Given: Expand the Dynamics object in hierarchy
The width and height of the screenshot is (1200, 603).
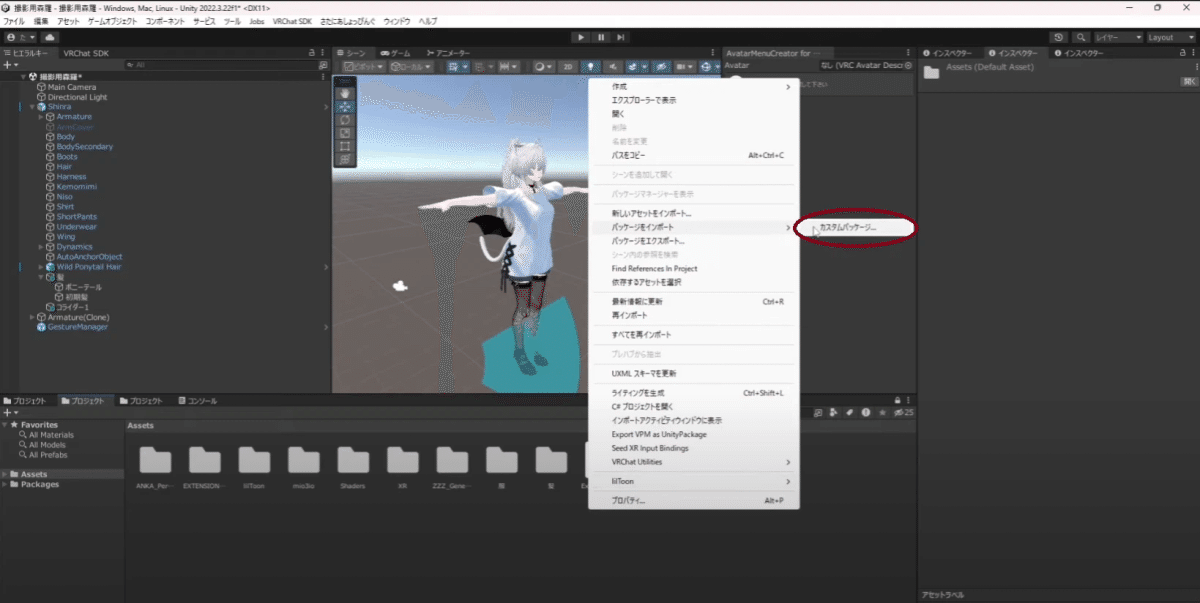Looking at the screenshot, I should pyautogui.click(x=41, y=246).
